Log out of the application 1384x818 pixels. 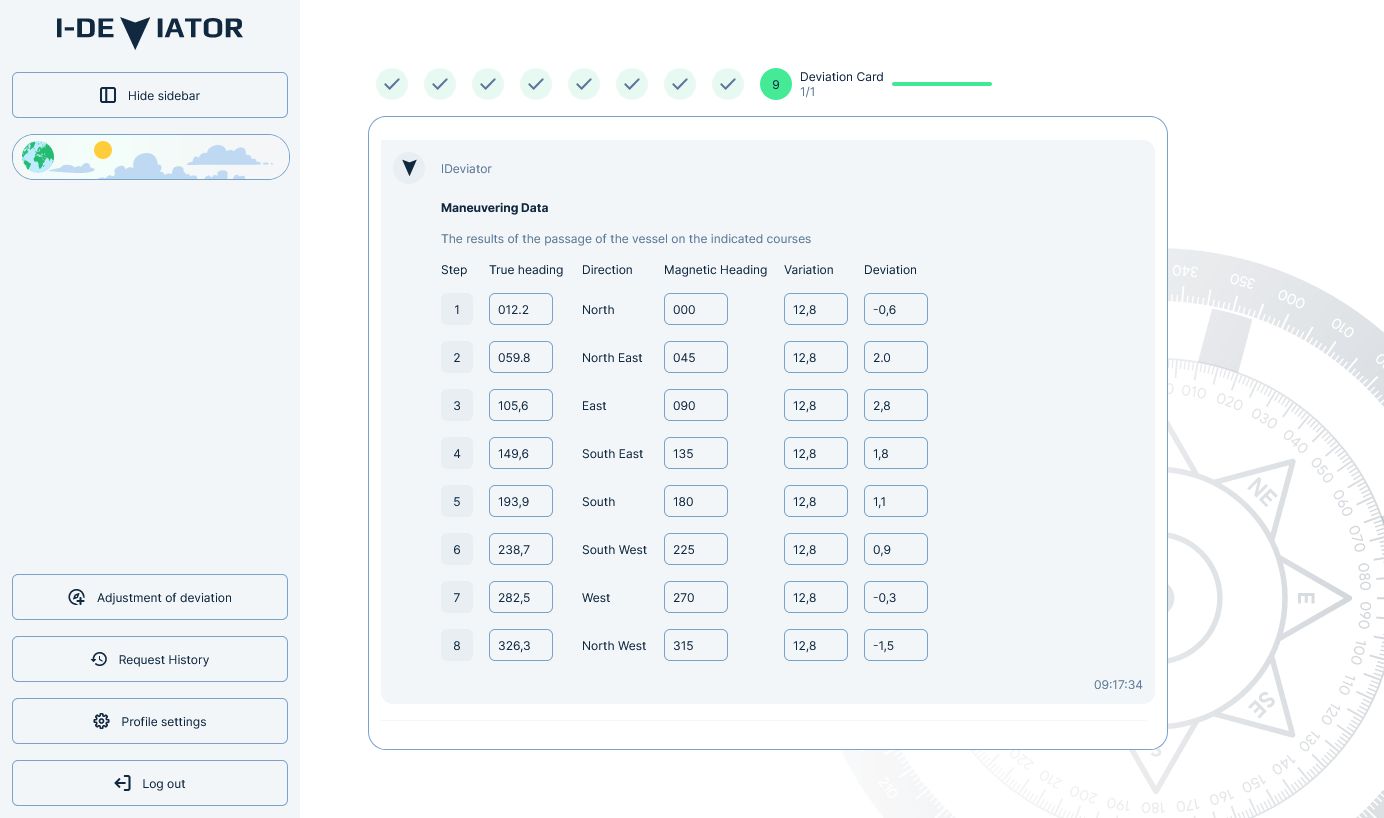pyautogui.click(x=150, y=783)
